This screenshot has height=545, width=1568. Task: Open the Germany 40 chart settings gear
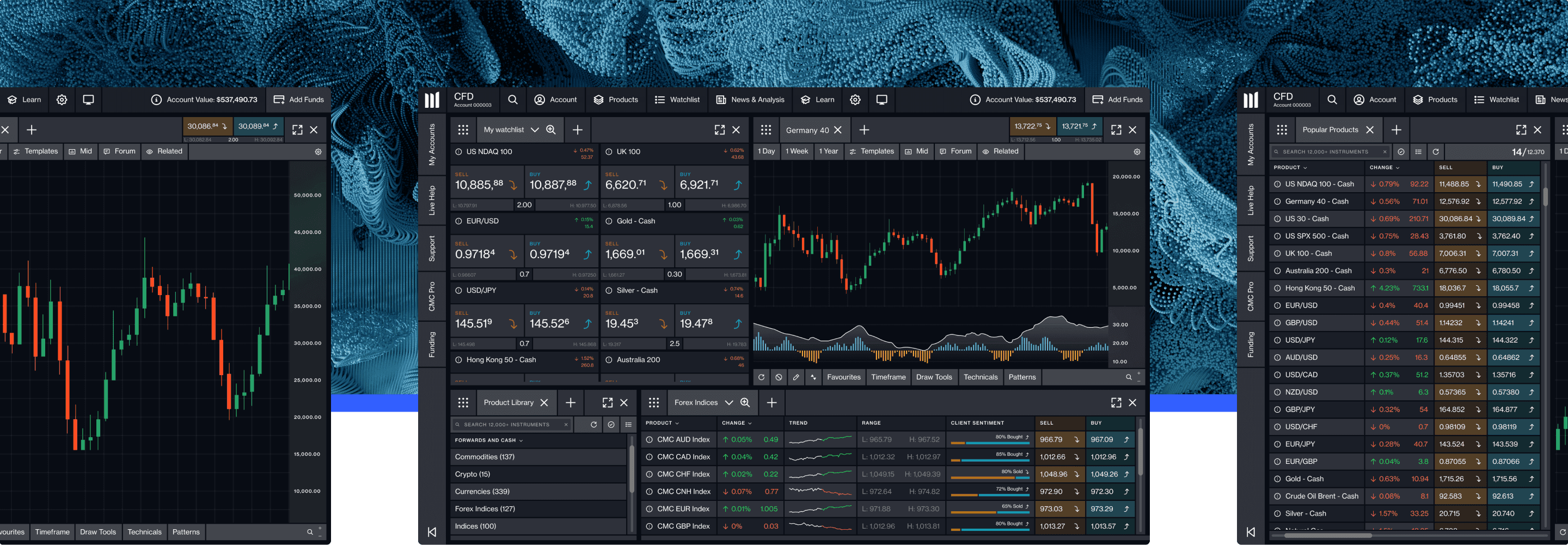click(1136, 151)
